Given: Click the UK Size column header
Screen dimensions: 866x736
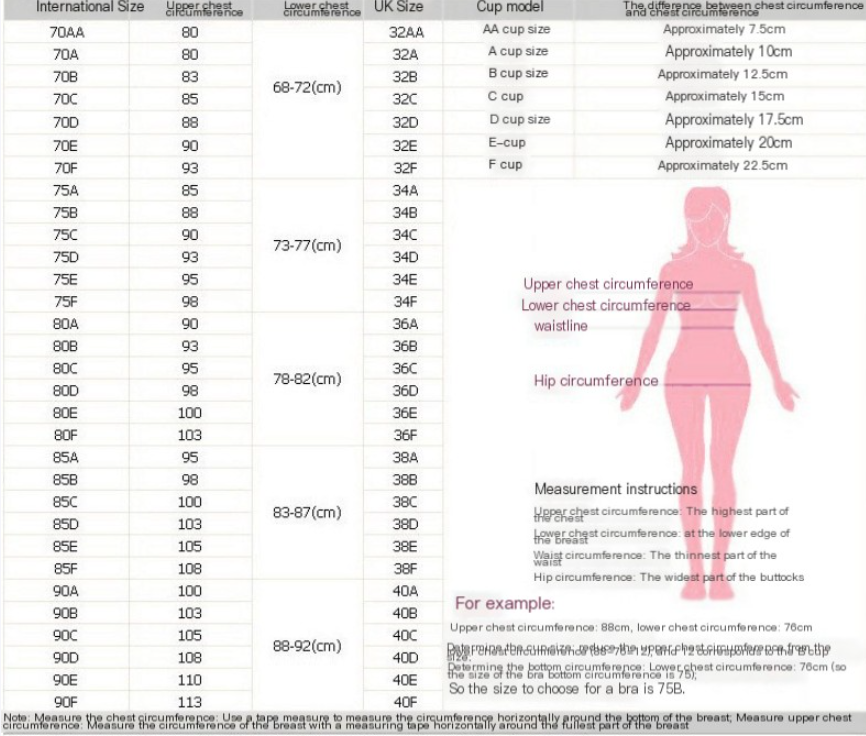Looking at the screenshot, I should (398, 8).
